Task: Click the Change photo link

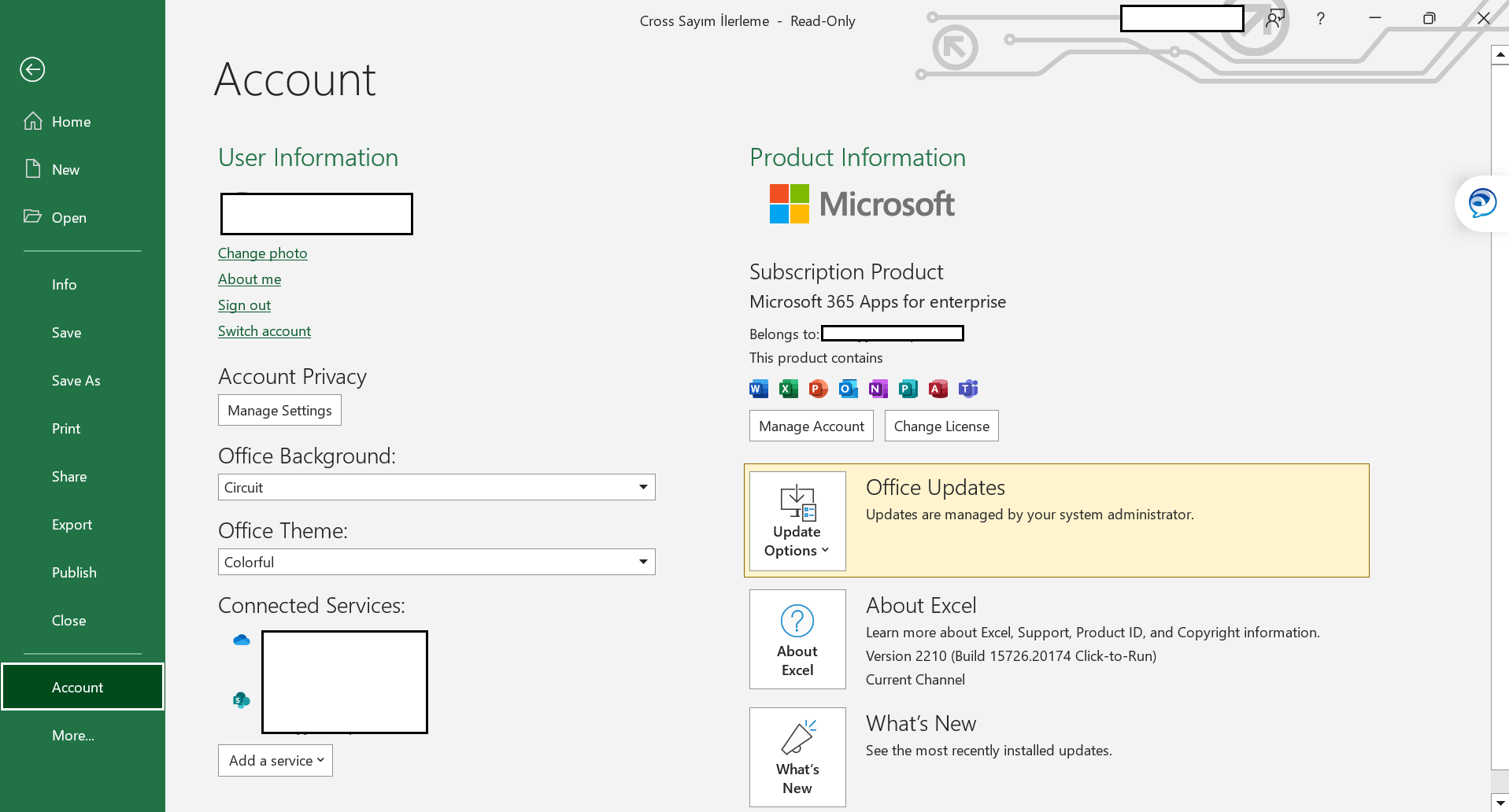Action: [262, 253]
